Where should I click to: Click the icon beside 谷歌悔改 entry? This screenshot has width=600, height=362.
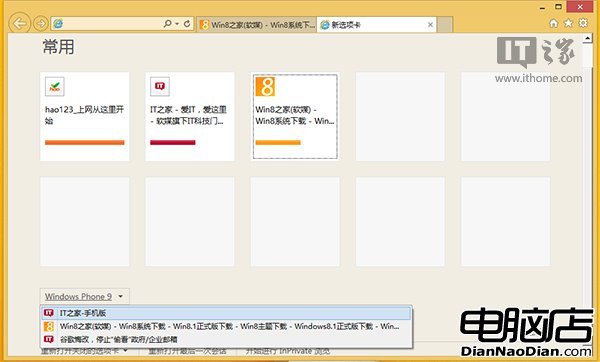tap(49, 339)
